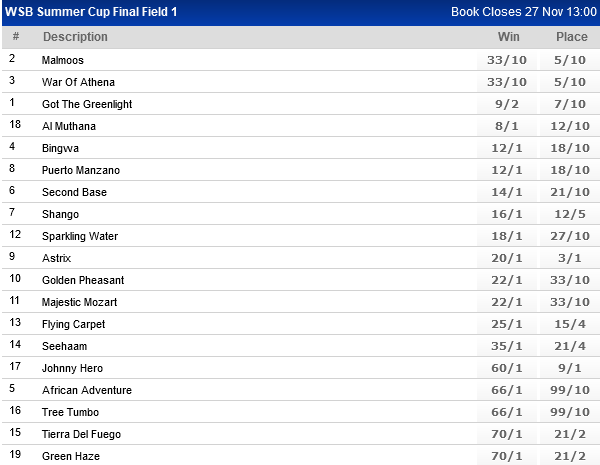
Task: Pick Astrix place odds 3/1
Action: [x=571, y=258]
